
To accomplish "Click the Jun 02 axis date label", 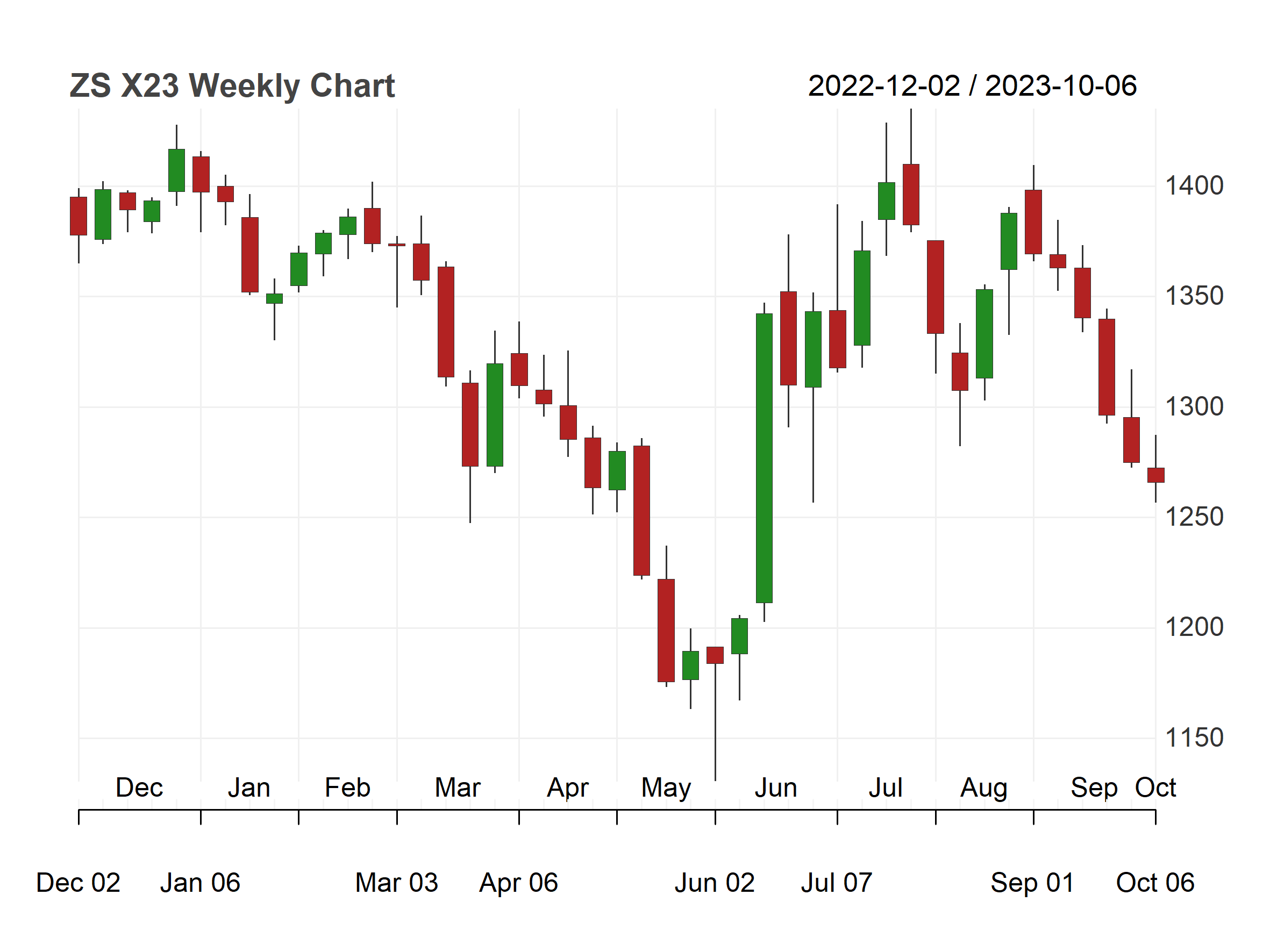I will (x=714, y=883).
